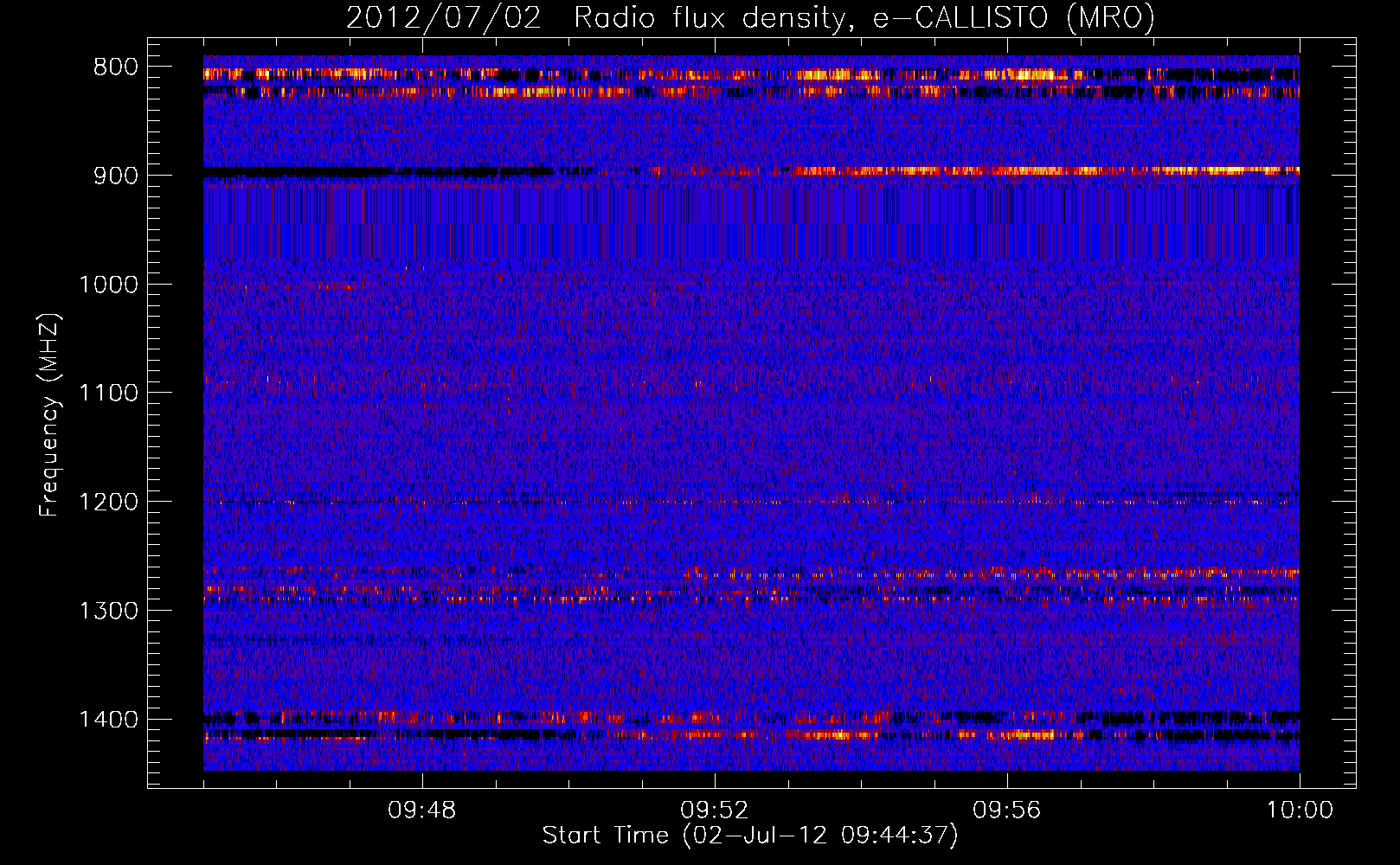Click the 1200 frequency tick label
The height and width of the screenshot is (865, 1400).
(x=108, y=503)
